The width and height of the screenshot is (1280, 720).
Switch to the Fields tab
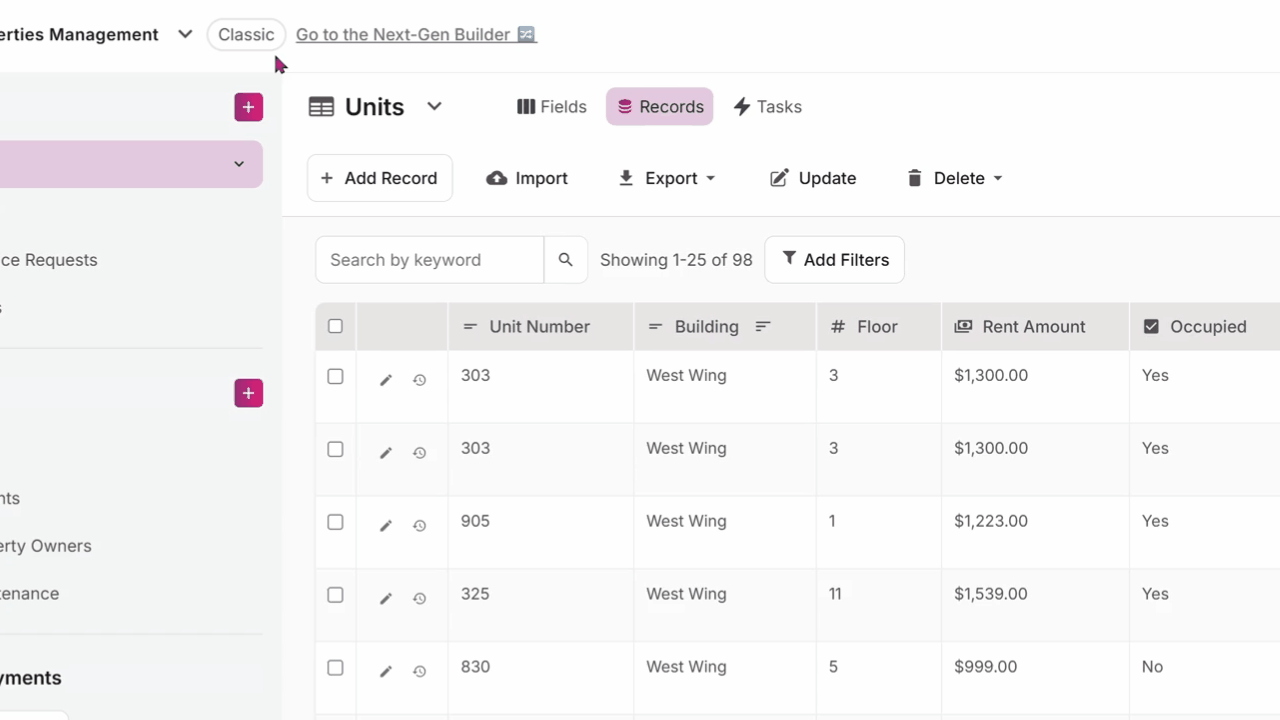[551, 107]
